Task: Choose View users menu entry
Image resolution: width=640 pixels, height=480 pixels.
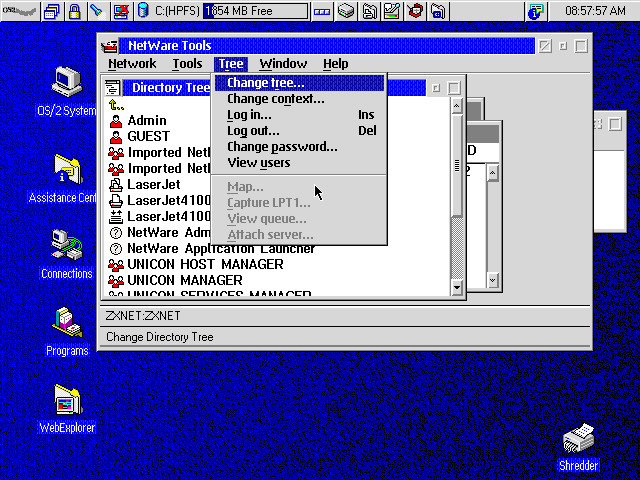Action: [x=299, y=162]
